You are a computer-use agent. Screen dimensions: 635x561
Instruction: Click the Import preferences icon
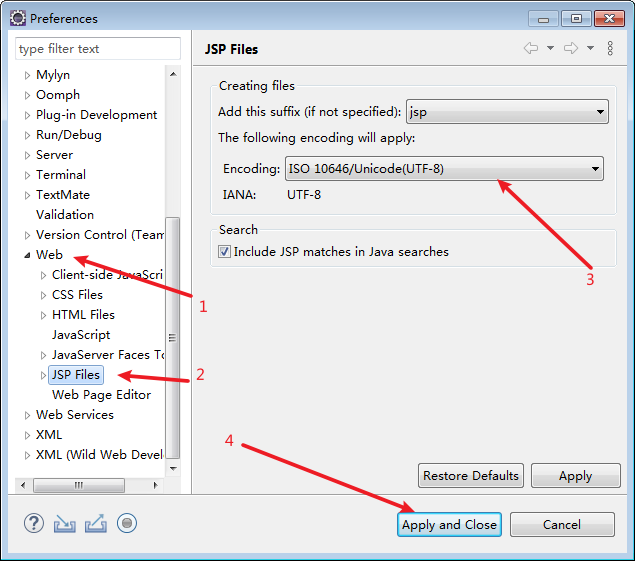pyautogui.click(x=65, y=523)
